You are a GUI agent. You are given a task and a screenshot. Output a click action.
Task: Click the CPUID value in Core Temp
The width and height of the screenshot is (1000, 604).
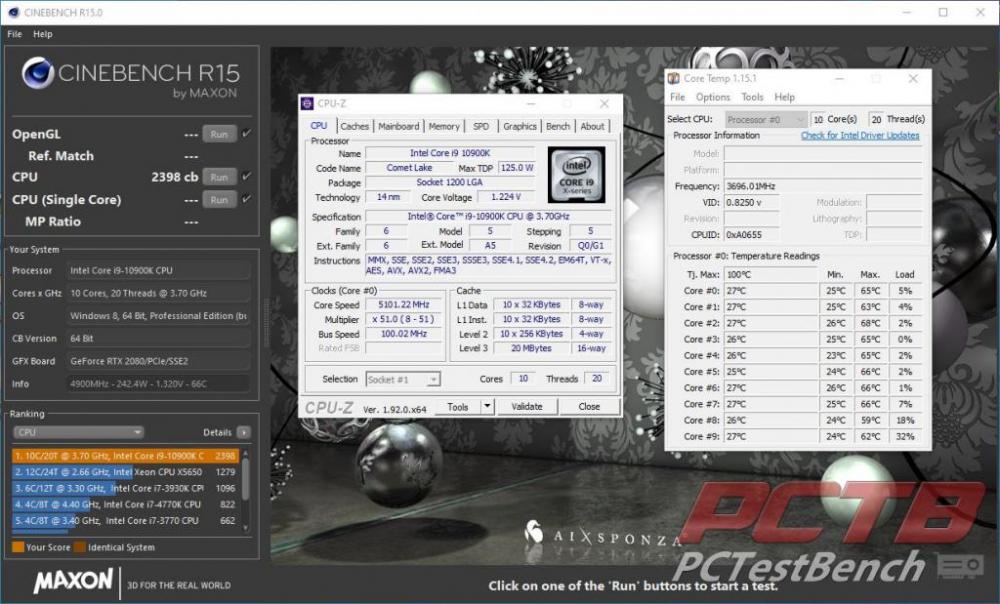click(751, 235)
